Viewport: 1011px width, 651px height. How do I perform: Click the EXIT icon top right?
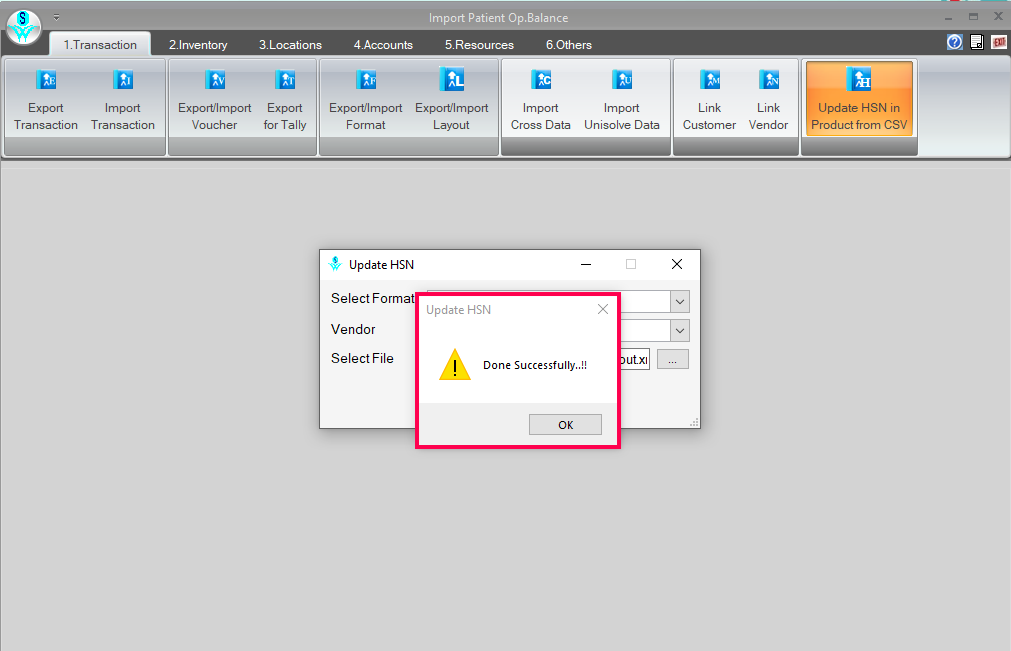[x=997, y=42]
